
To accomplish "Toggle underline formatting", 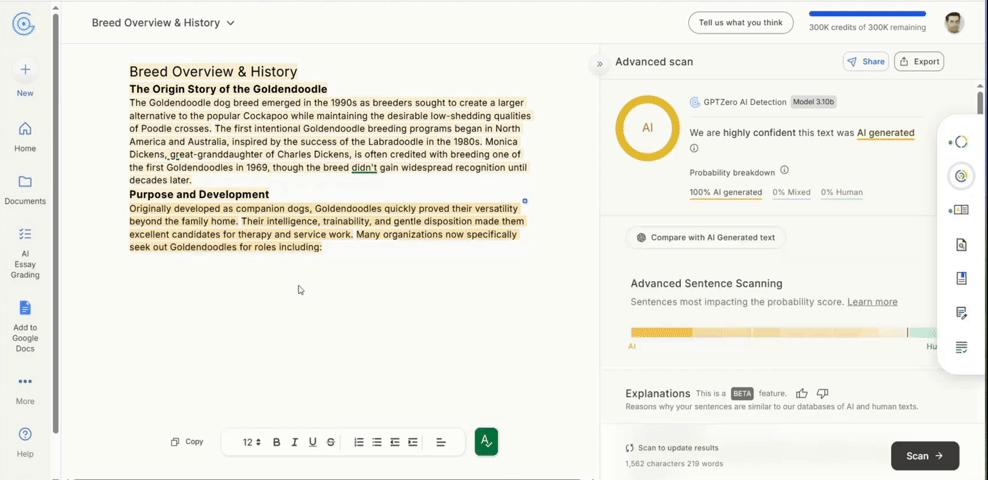I will 313,442.
